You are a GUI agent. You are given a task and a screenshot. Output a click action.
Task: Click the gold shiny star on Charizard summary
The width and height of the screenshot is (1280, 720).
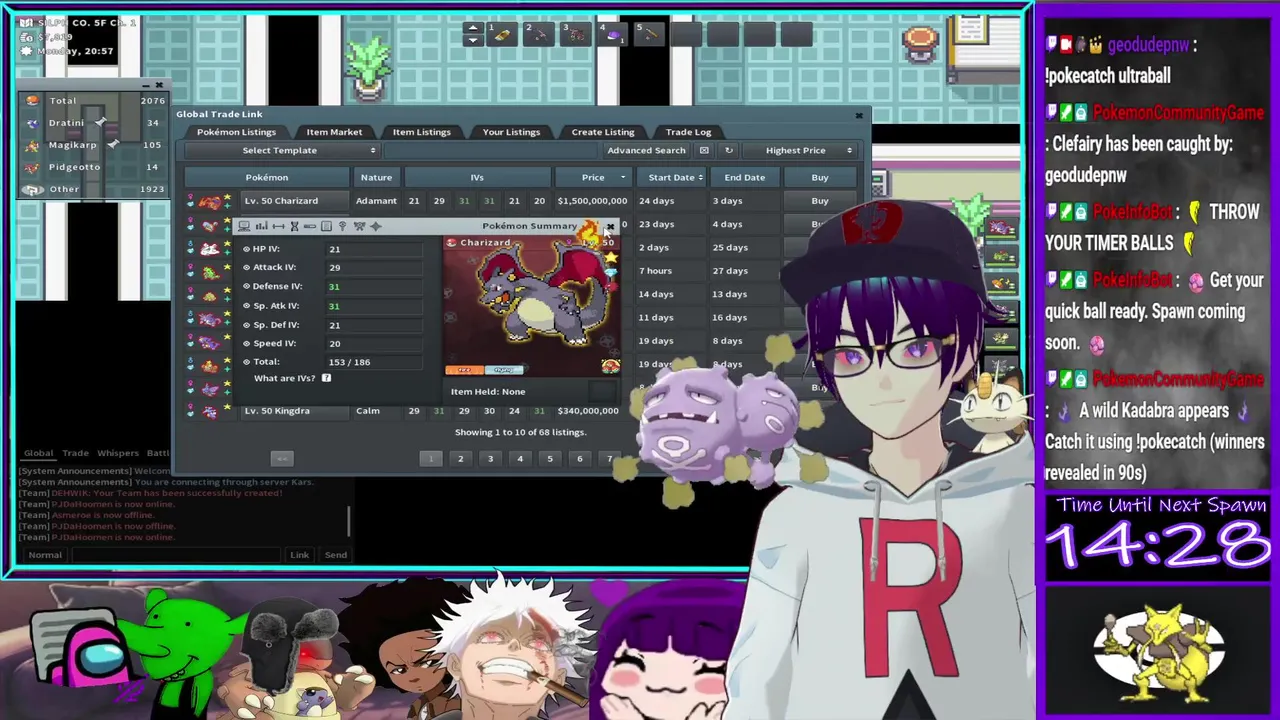click(x=611, y=258)
